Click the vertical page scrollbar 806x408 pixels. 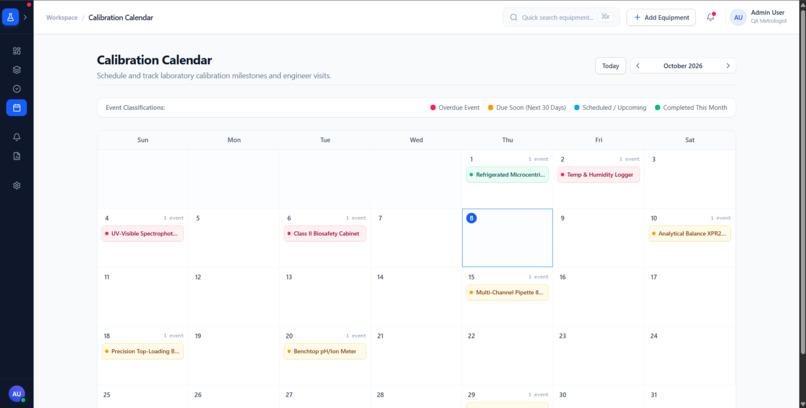(x=802, y=180)
